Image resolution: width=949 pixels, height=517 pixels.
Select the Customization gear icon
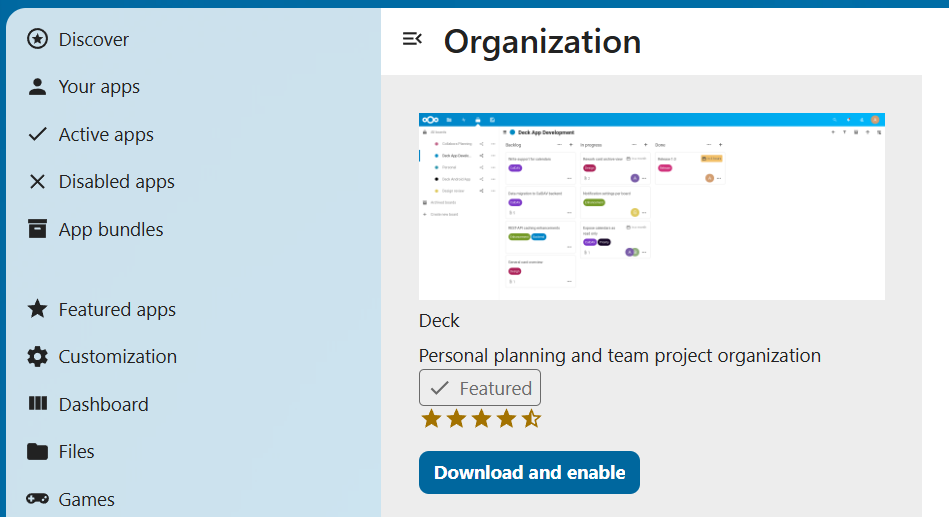coord(37,357)
